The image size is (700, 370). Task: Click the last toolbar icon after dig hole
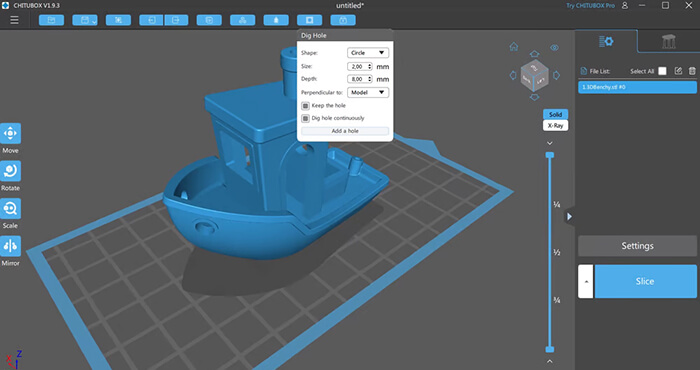(x=343, y=20)
